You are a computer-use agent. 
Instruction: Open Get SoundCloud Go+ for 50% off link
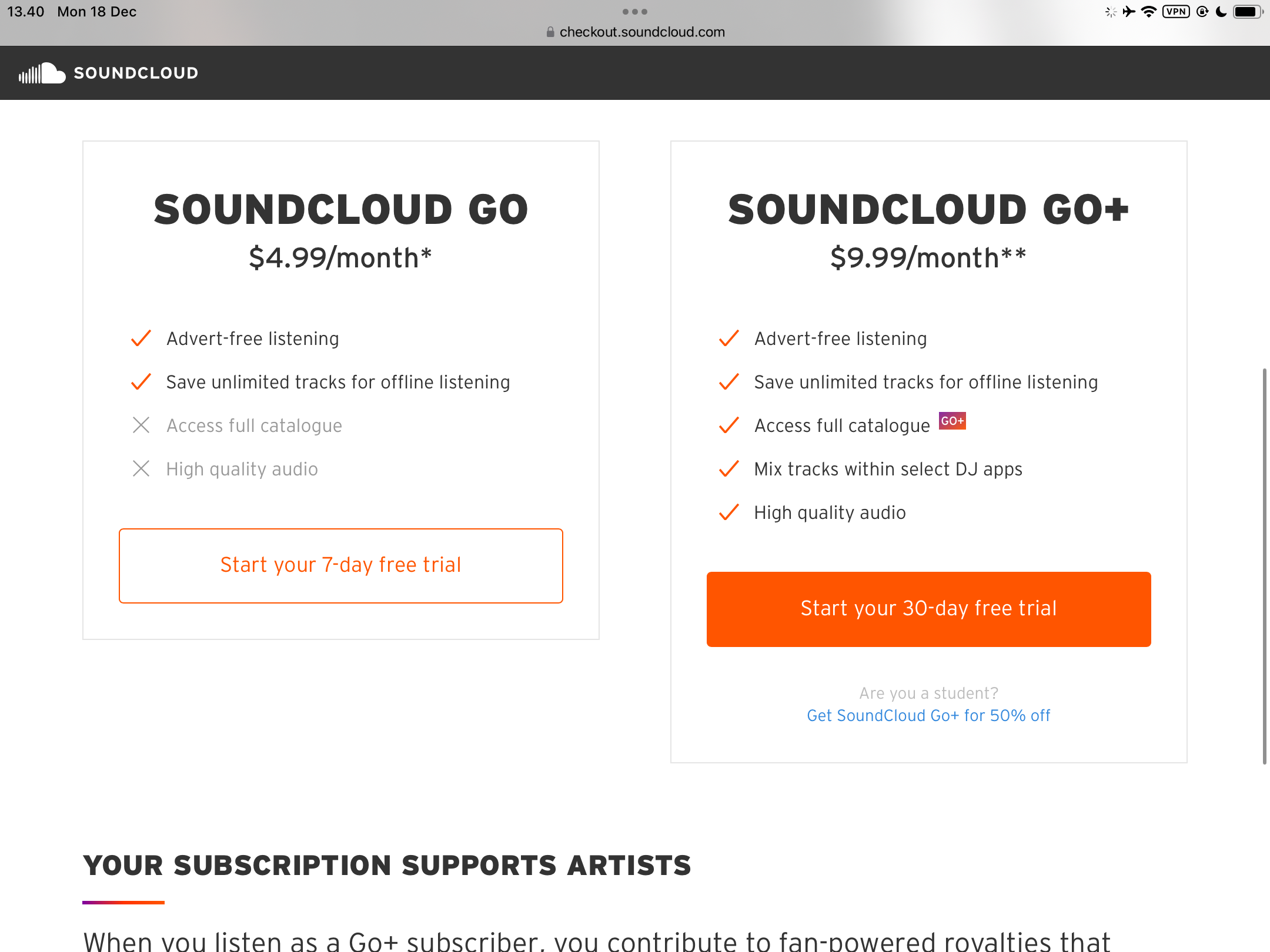[x=928, y=715]
